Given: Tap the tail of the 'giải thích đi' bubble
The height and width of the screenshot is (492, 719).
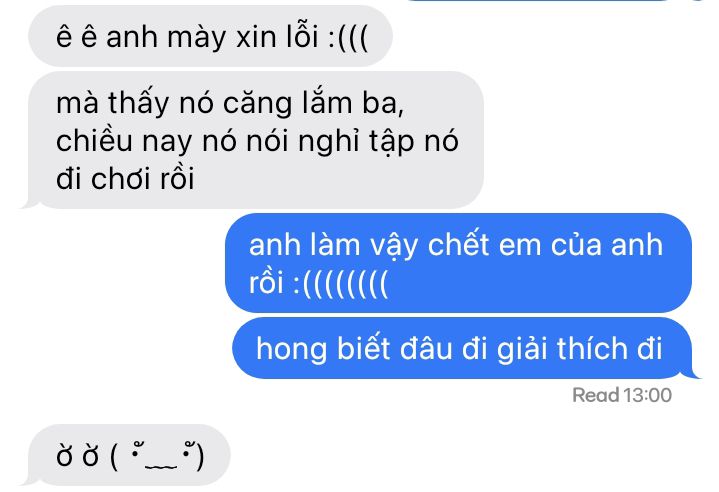Looking at the screenshot, I should (x=691, y=373).
